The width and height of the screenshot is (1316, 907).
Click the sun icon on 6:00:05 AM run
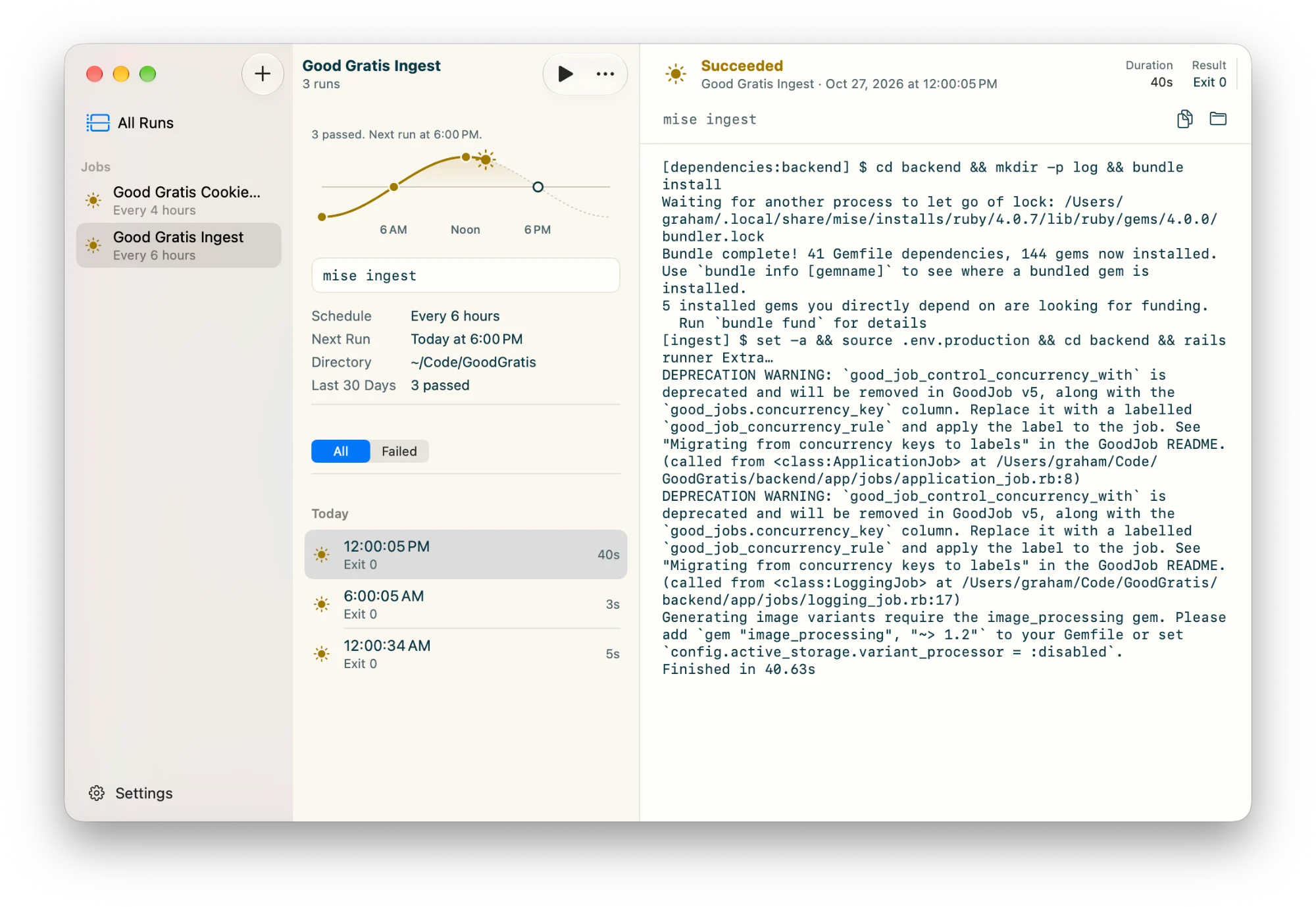322,604
